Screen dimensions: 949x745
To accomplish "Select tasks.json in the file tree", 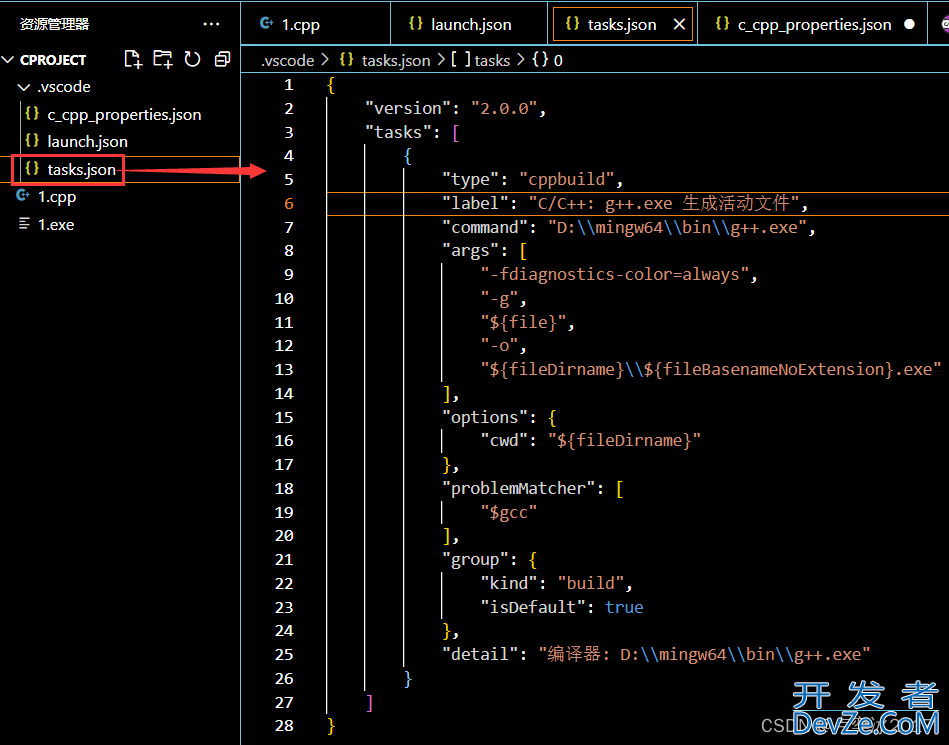I will [81, 169].
